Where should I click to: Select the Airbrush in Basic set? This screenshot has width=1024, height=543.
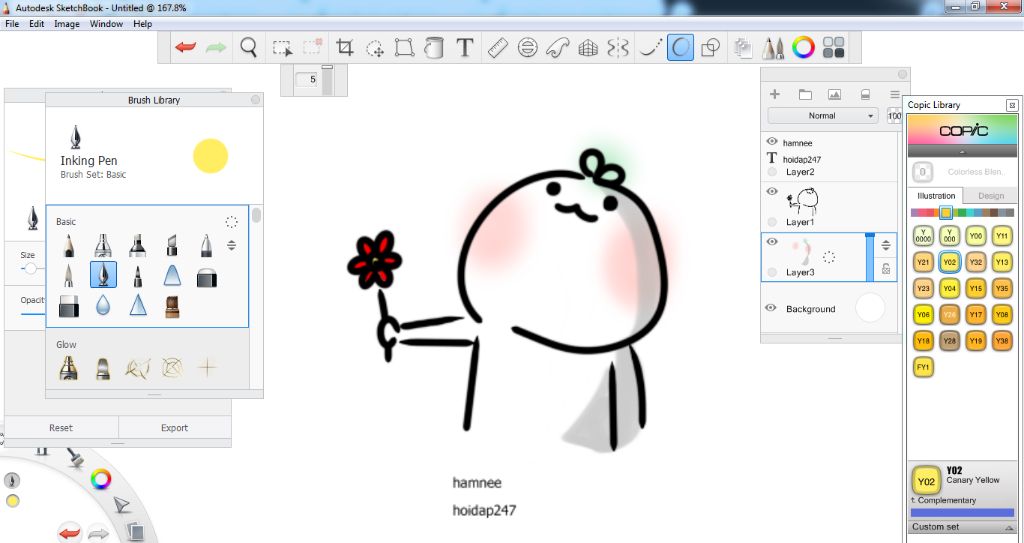click(x=103, y=245)
